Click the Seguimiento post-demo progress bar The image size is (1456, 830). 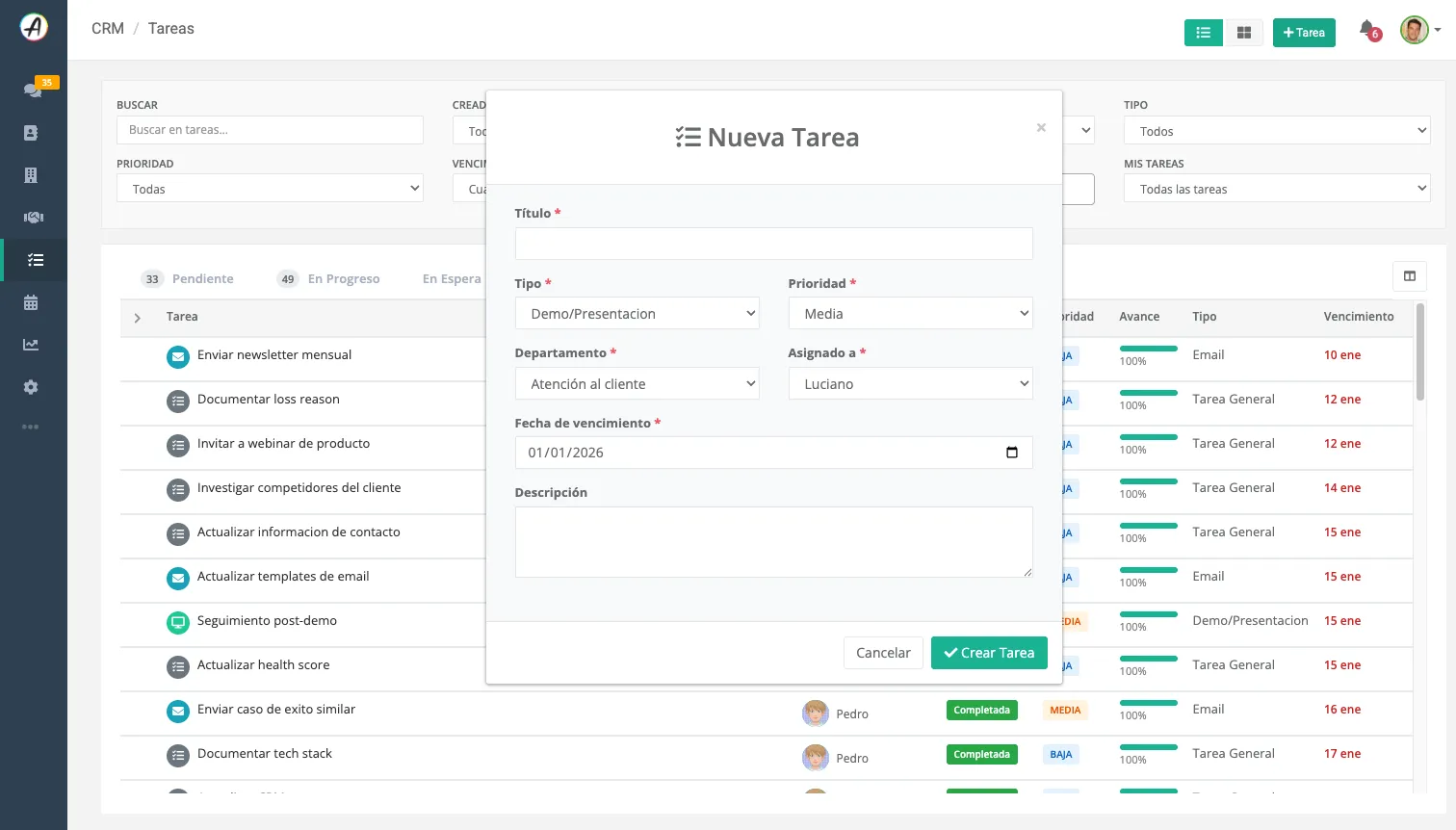click(1148, 614)
